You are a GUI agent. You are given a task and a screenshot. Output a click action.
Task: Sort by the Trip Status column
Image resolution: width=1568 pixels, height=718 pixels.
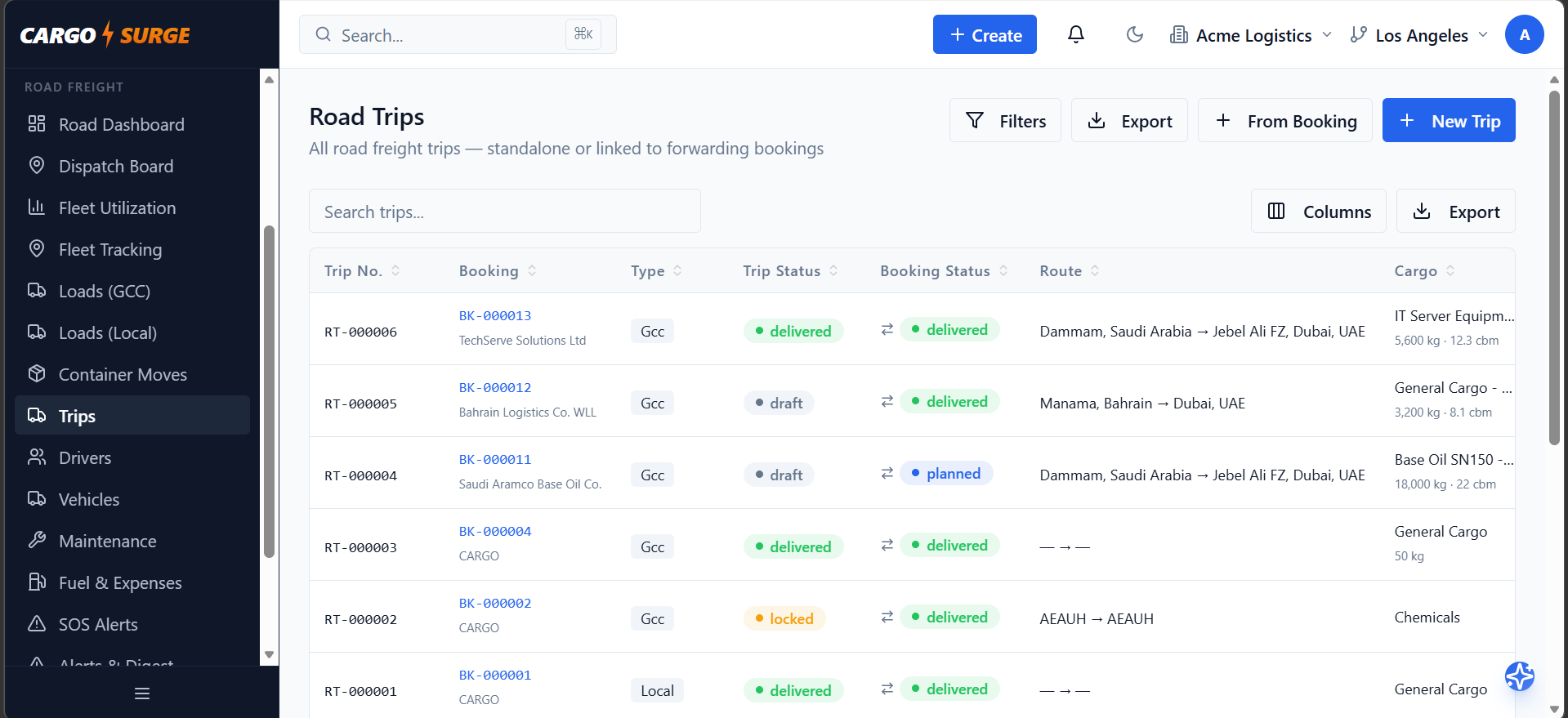(790, 270)
